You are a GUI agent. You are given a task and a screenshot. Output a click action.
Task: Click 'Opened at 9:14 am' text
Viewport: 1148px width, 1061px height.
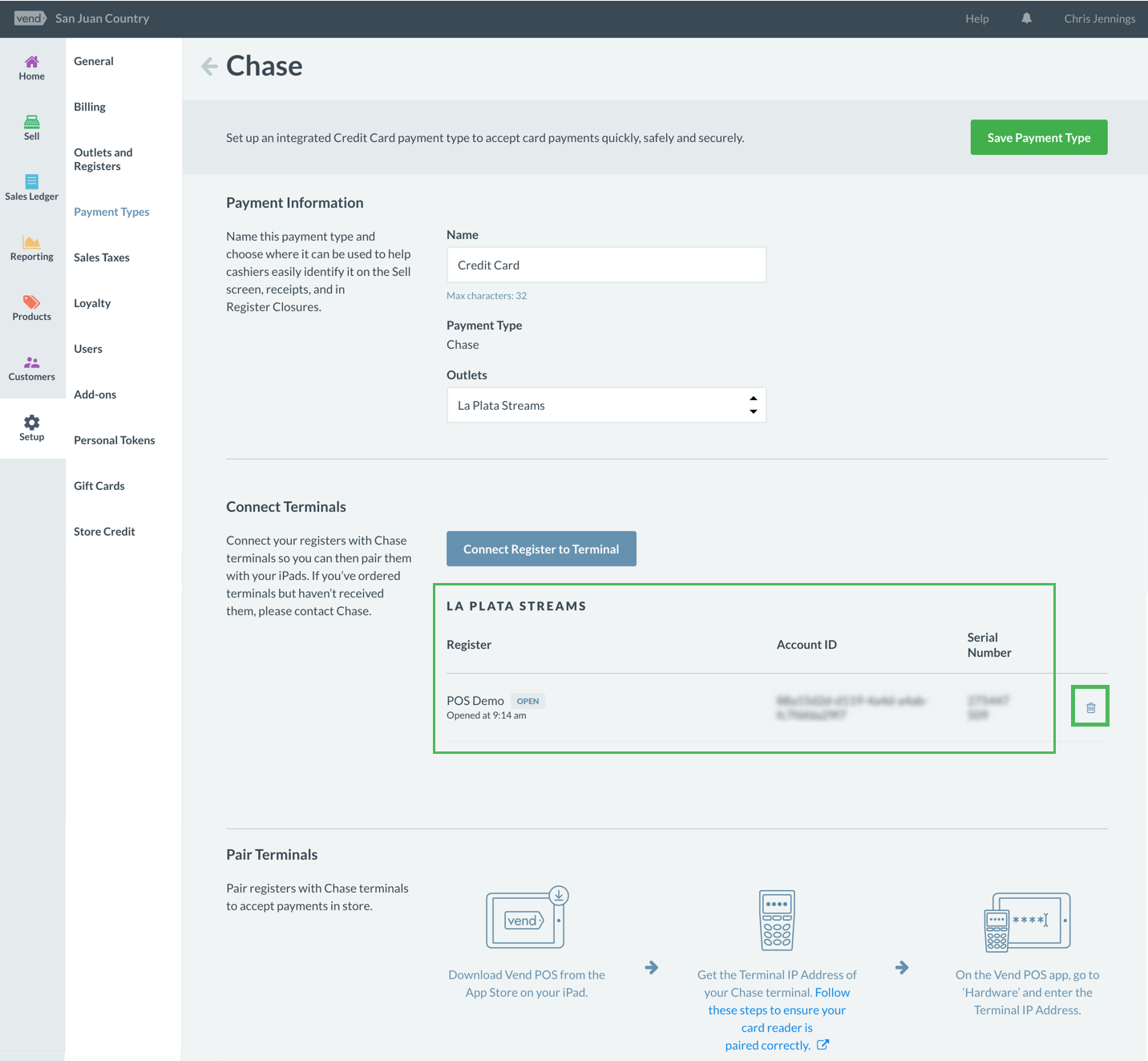(487, 715)
